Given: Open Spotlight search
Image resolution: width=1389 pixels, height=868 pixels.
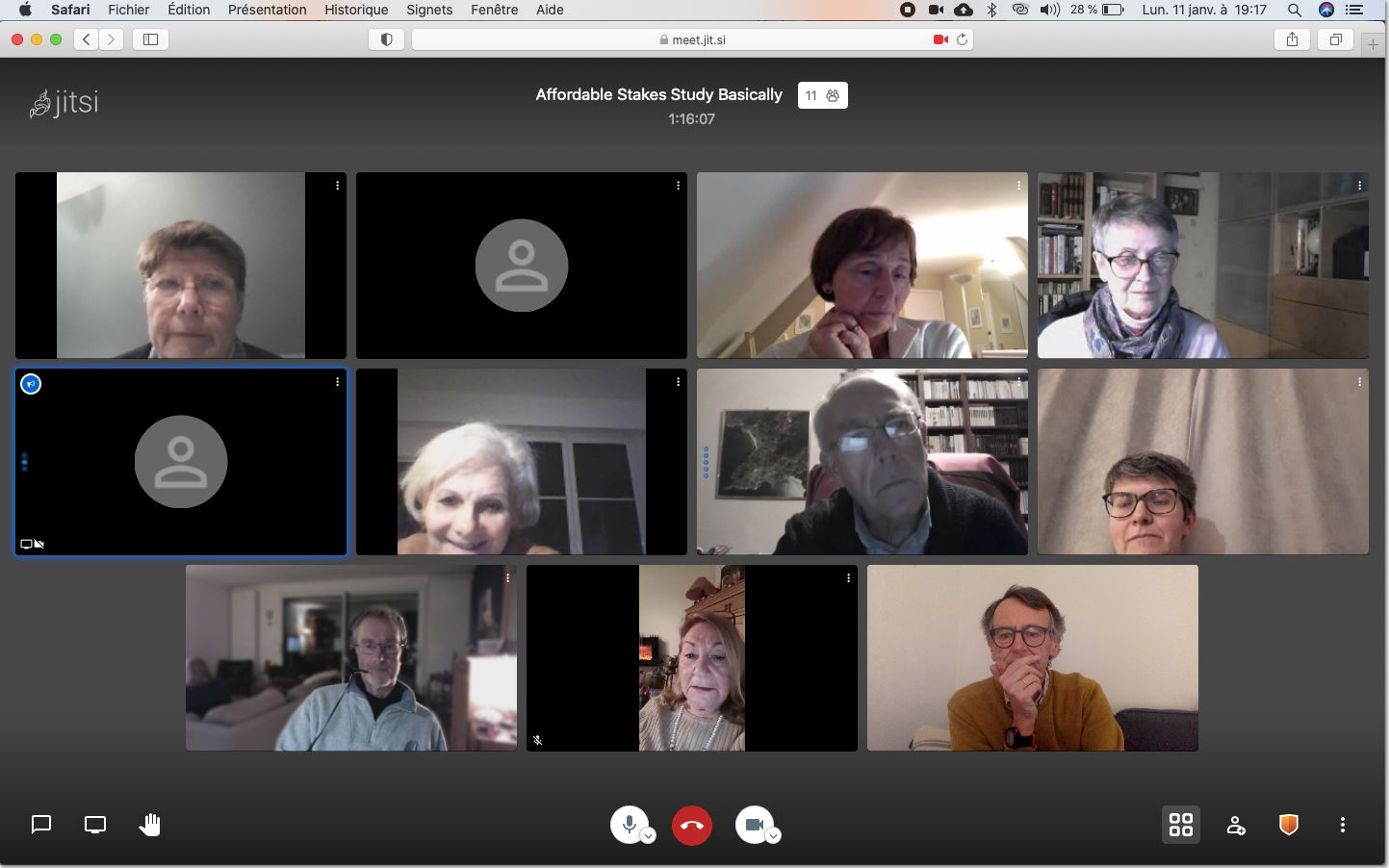Looking at the screenshot, I should [x=1295, y=10].
